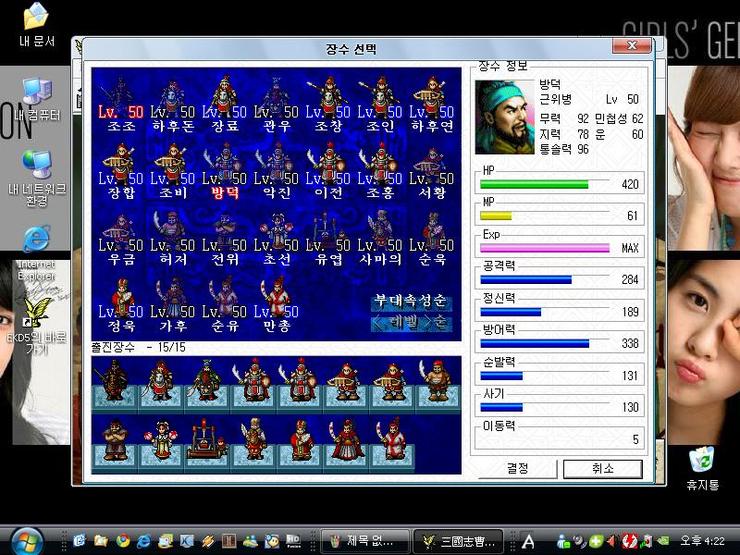The width and height of the screenshot is (740, 555).
Task: Open 내 문서 desktop icon
Action: coord(36,25)
